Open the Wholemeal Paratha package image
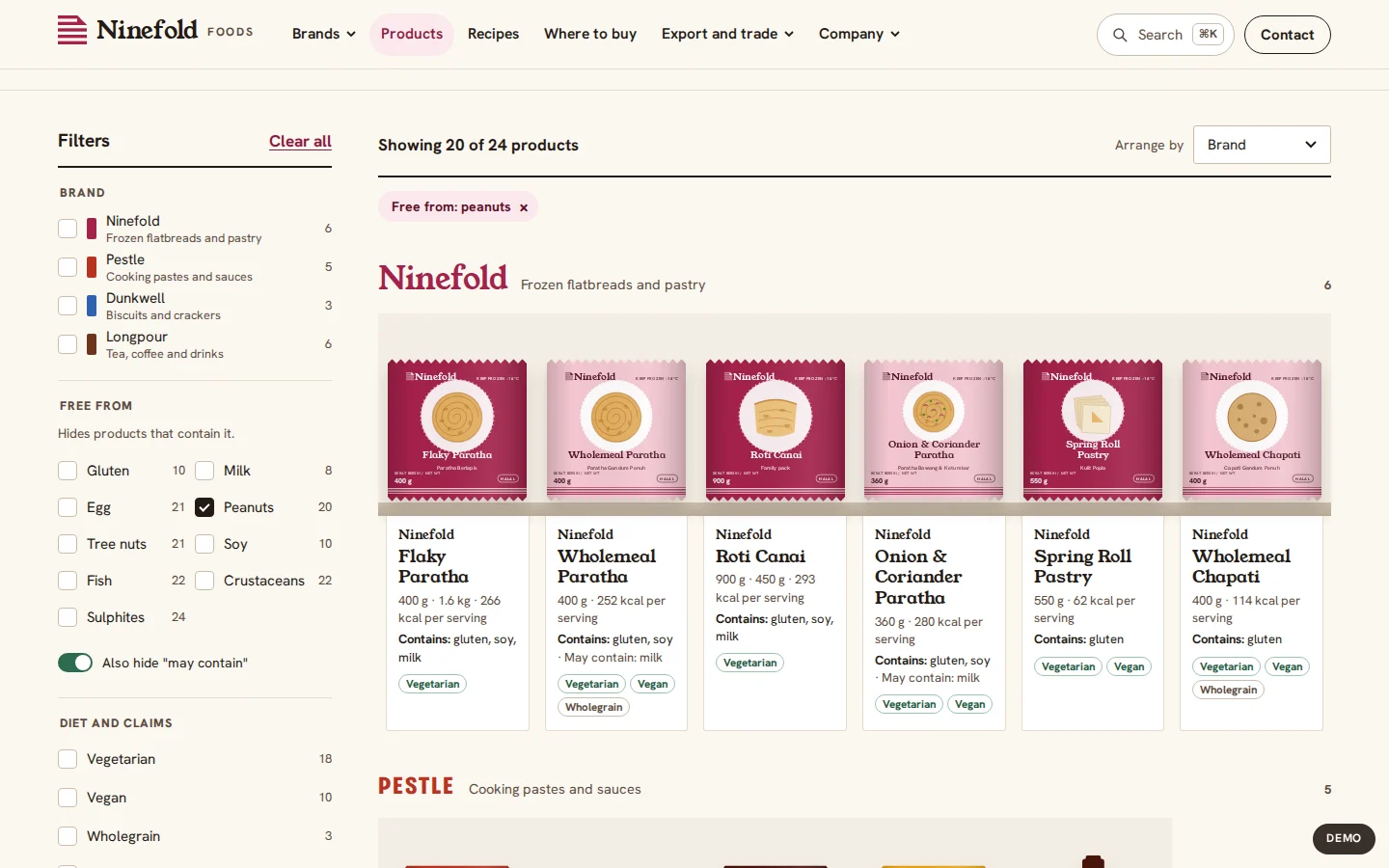This screenshot has height=868, width=1389. tap(616, 430)
